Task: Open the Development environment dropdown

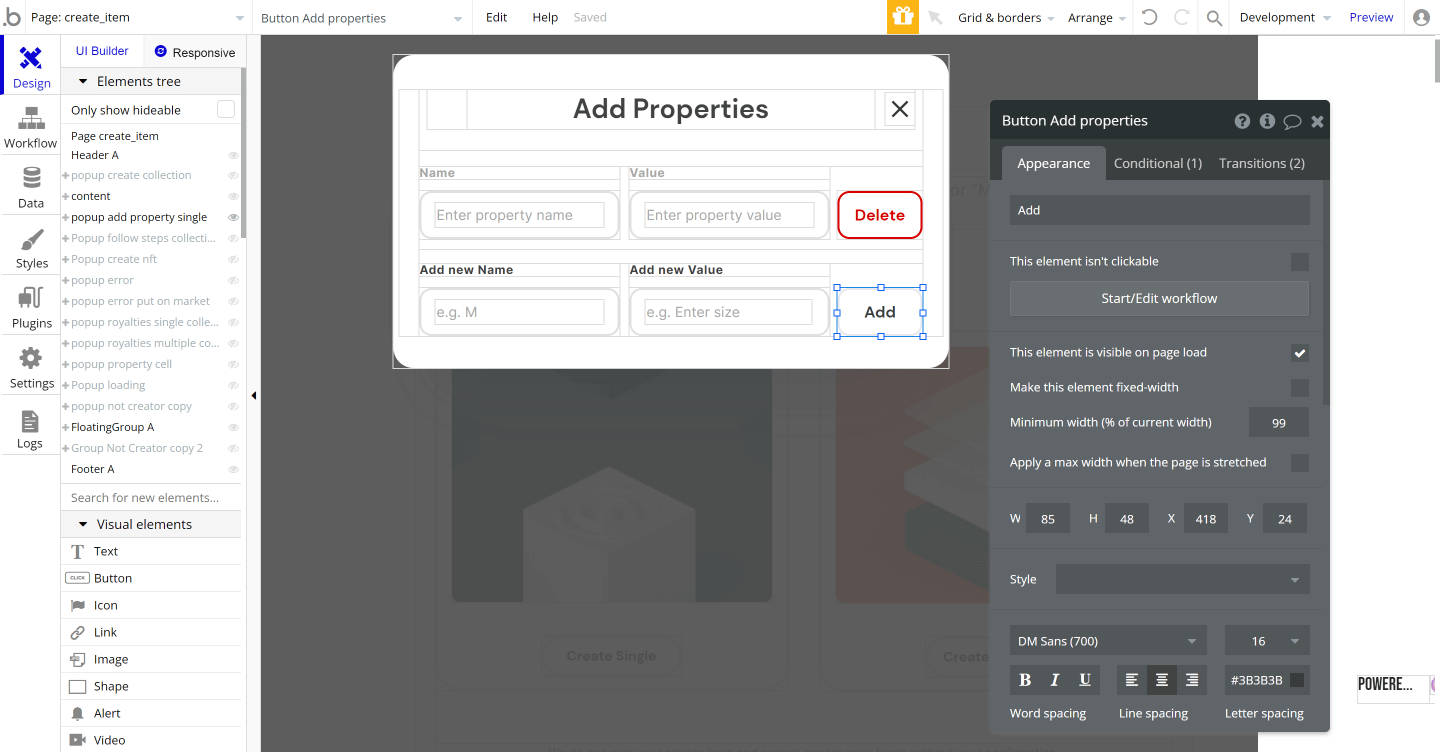Action: coord(1284,17)
